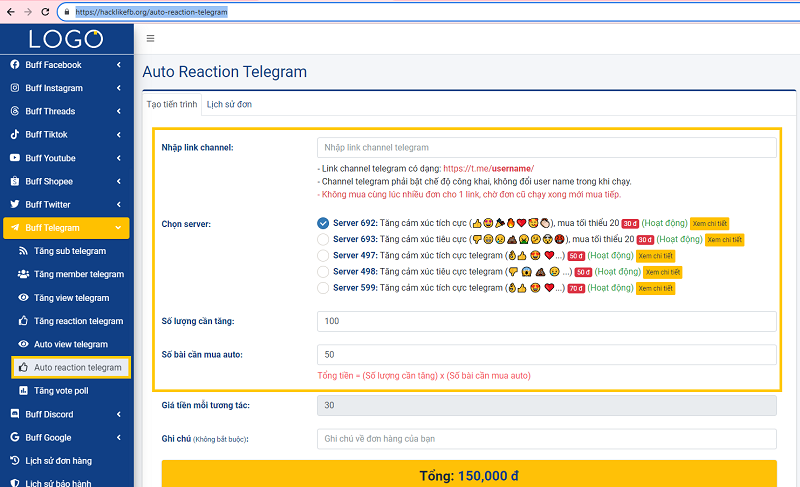Click the Ghi chú note field
The width and height of the screenshot is (800, 487).
(x=546, y=439)
